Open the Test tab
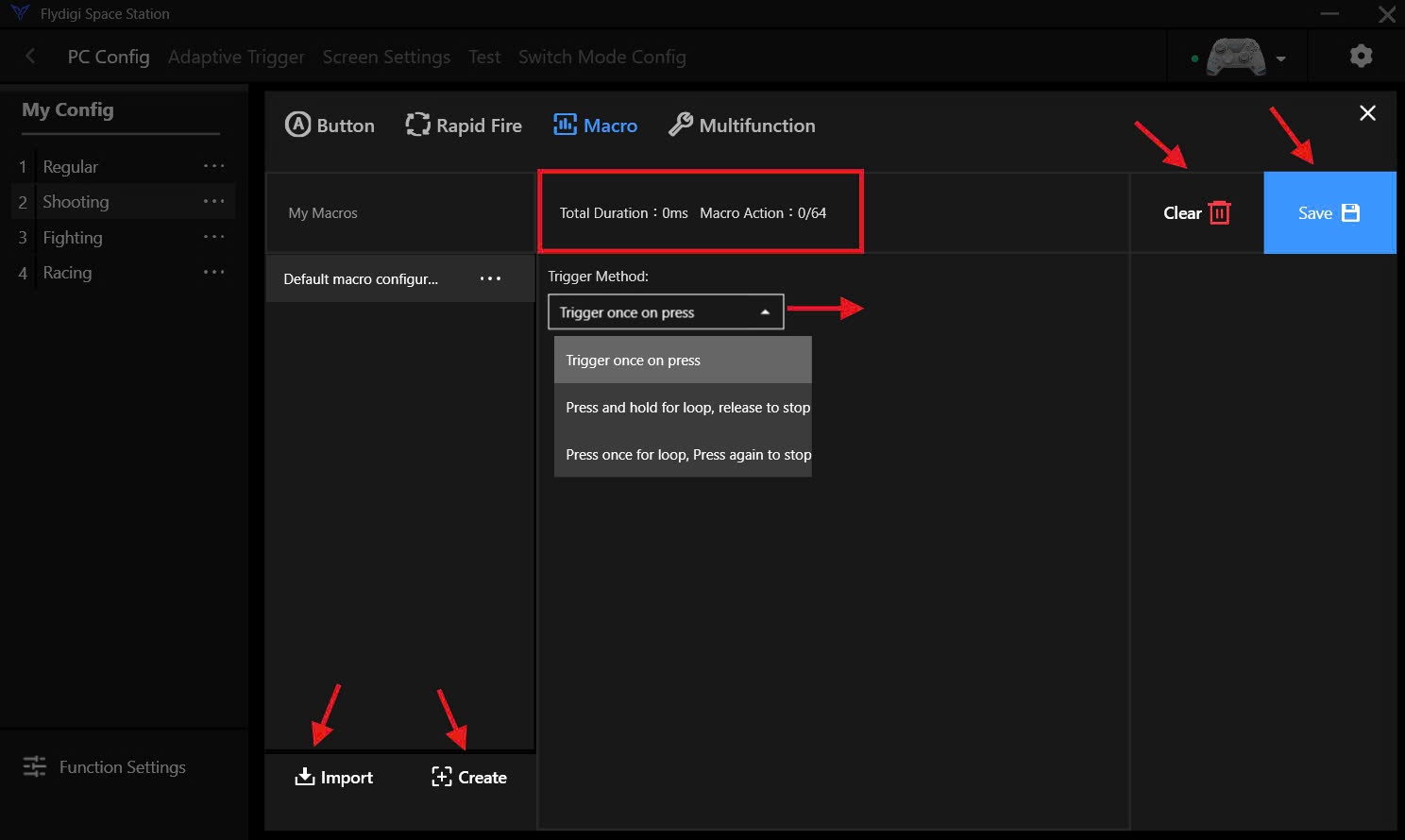1405x840 pixels. click(x=484, y=57)
